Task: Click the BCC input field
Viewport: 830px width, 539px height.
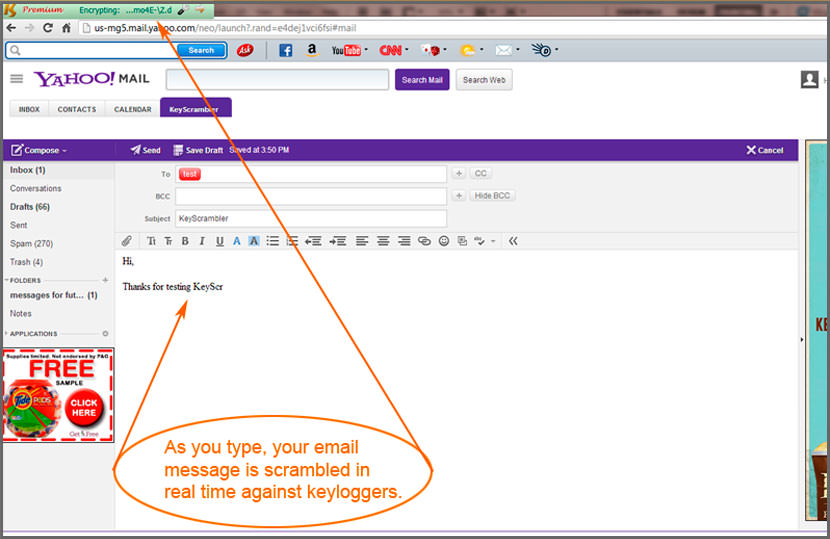Action: coord(311,196)
